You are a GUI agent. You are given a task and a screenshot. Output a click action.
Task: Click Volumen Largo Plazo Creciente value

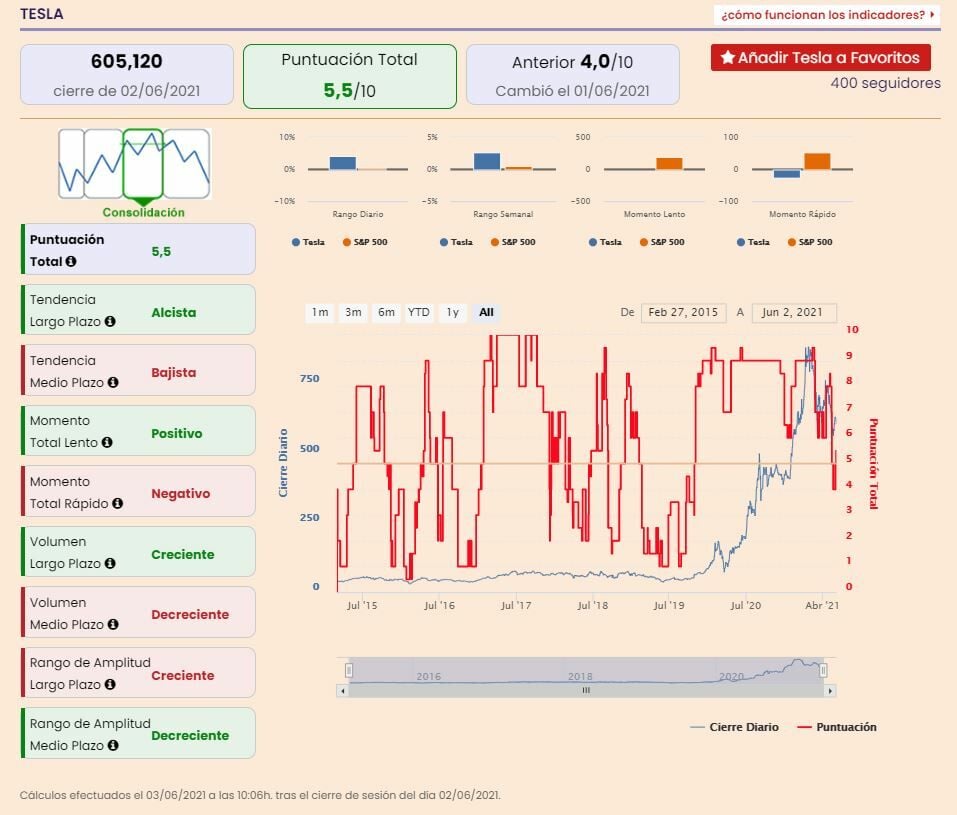(183, 554)
